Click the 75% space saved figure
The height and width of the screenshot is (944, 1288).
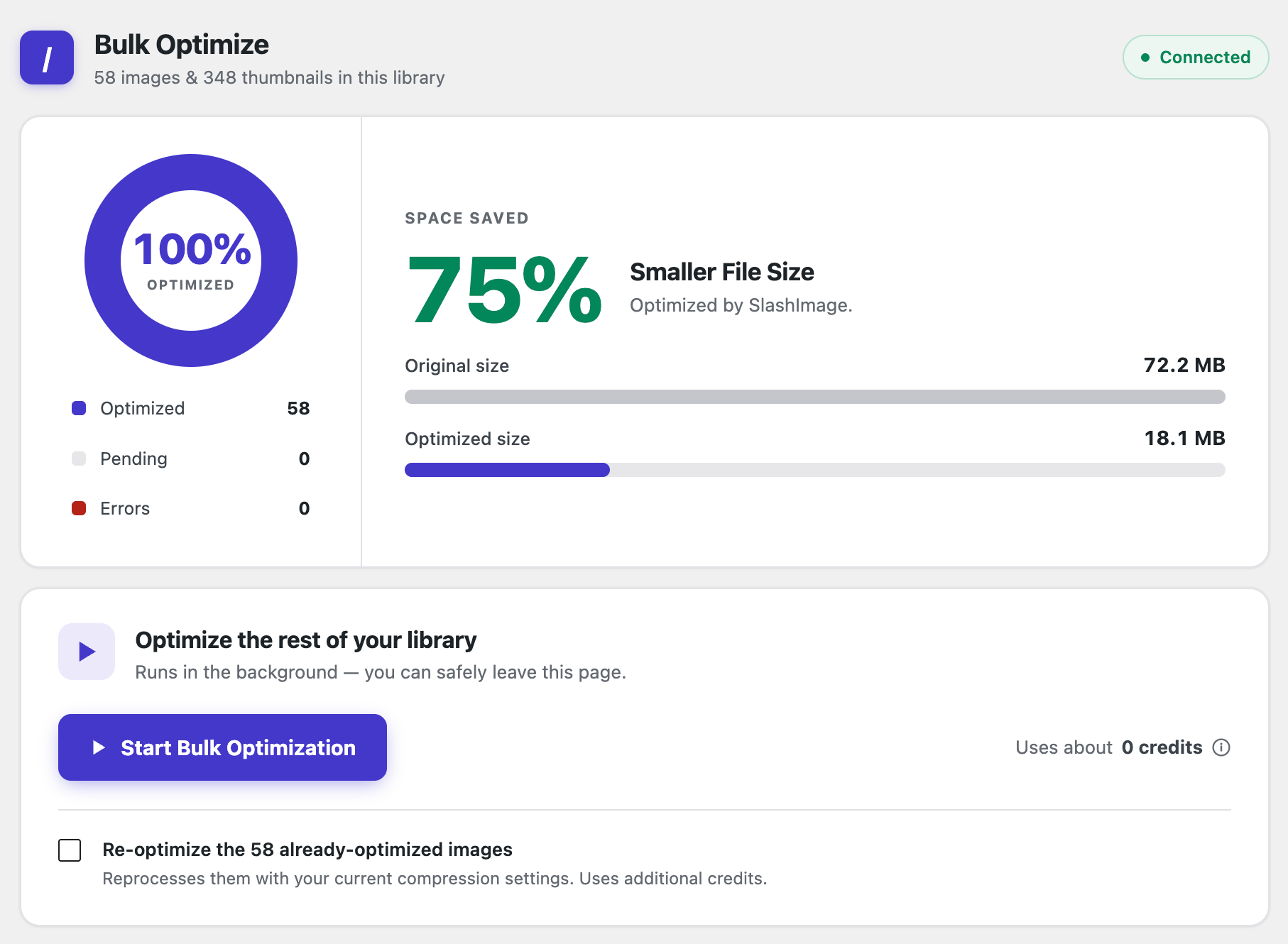click(505, 290)
